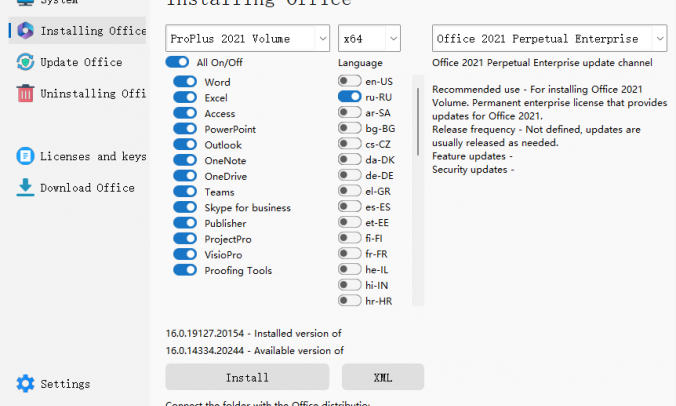Disable the OneDrive toggle
The width and height of the screenshot is (676, 406).
[x=185, y=176]
